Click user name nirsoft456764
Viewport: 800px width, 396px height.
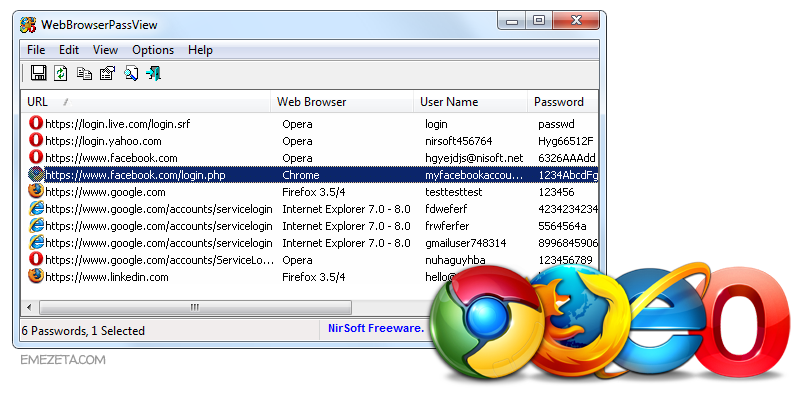(459, 141)
